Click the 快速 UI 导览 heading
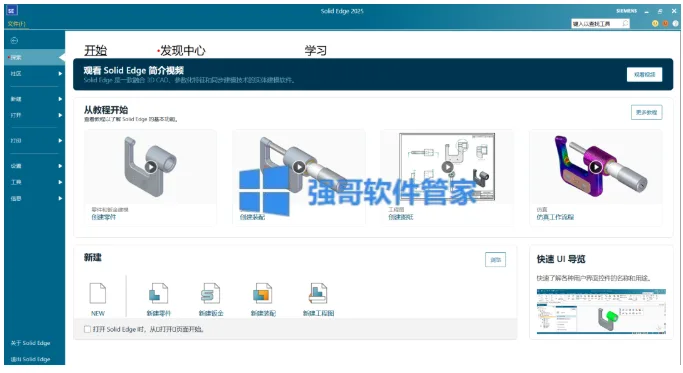The height and width of the screenshot is (373, 683). pos(561,259)
